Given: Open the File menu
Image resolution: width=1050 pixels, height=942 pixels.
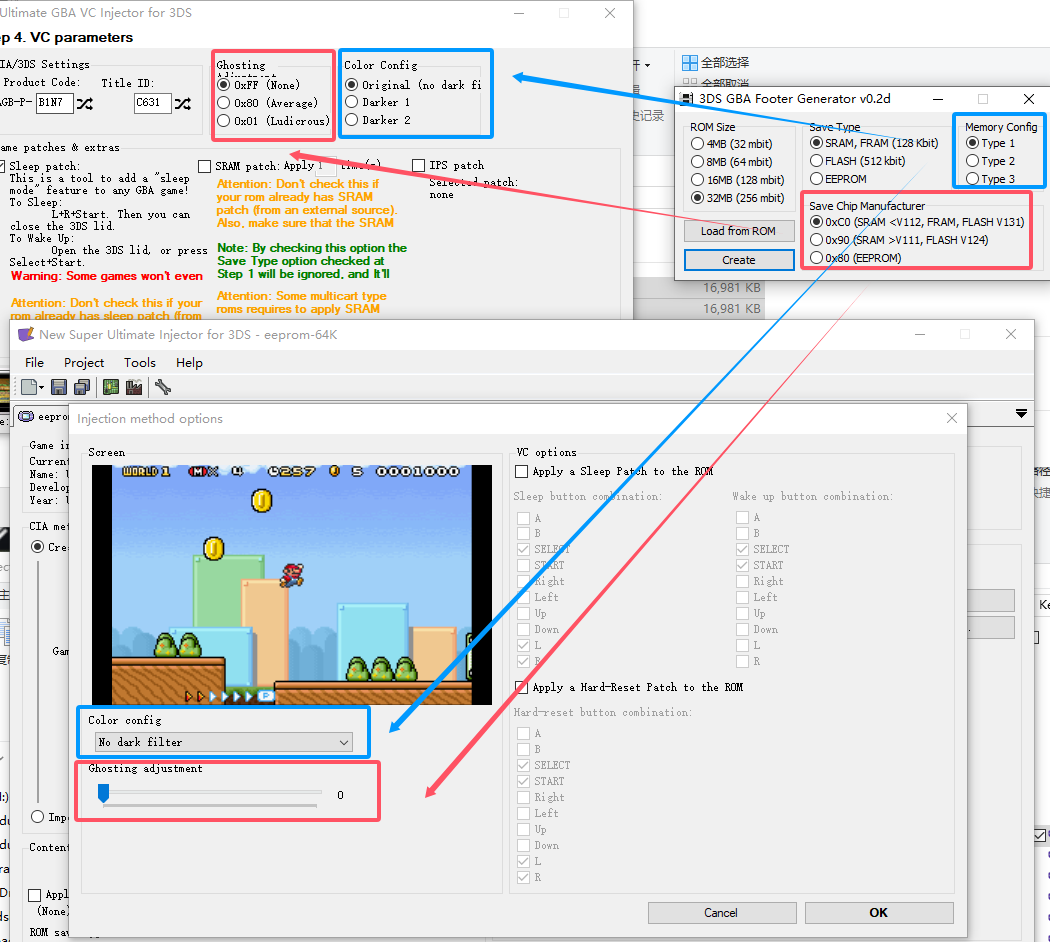Looking at the screenshot, I should [34, 362].
